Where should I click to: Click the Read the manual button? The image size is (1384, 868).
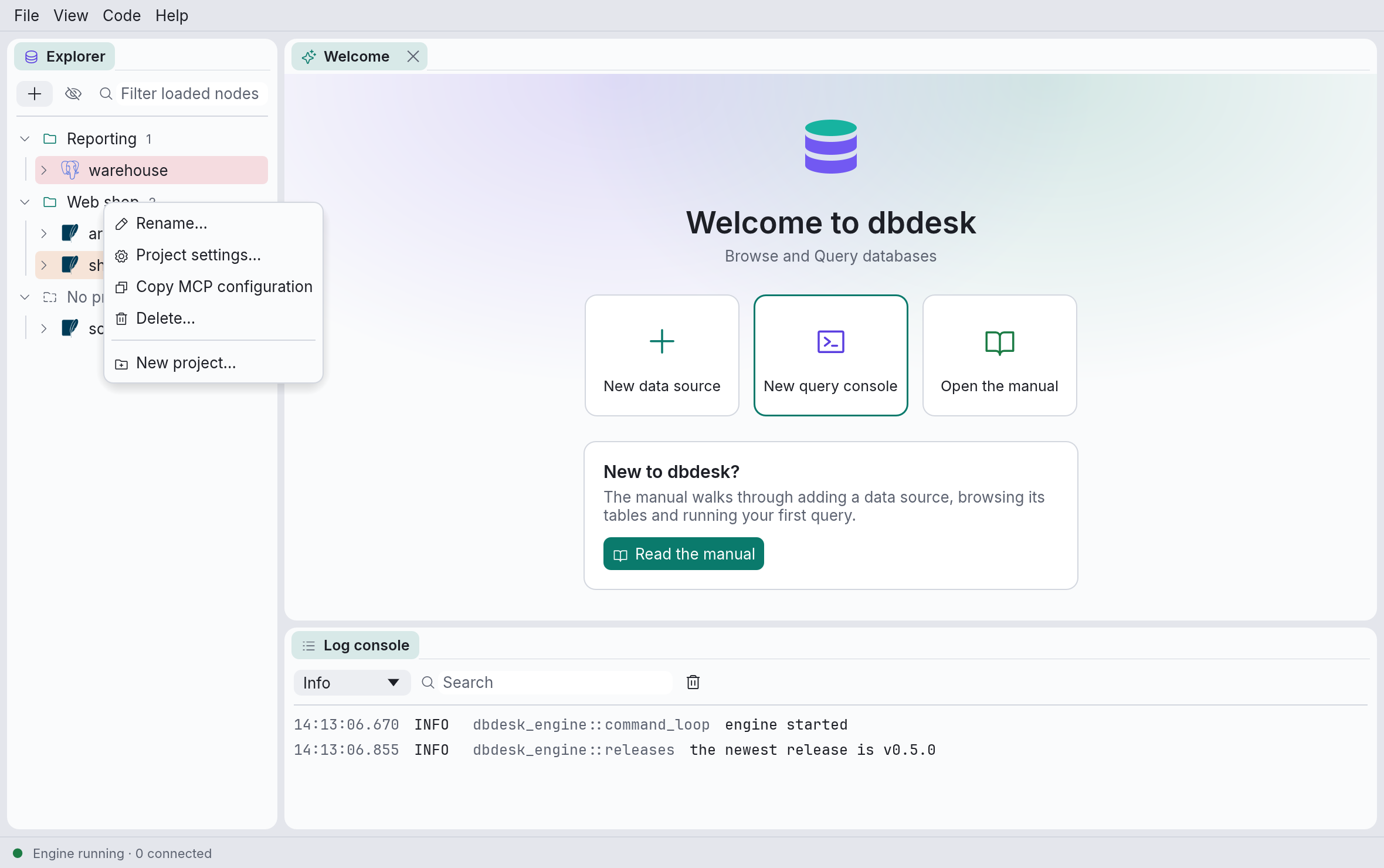click(684, 554)
